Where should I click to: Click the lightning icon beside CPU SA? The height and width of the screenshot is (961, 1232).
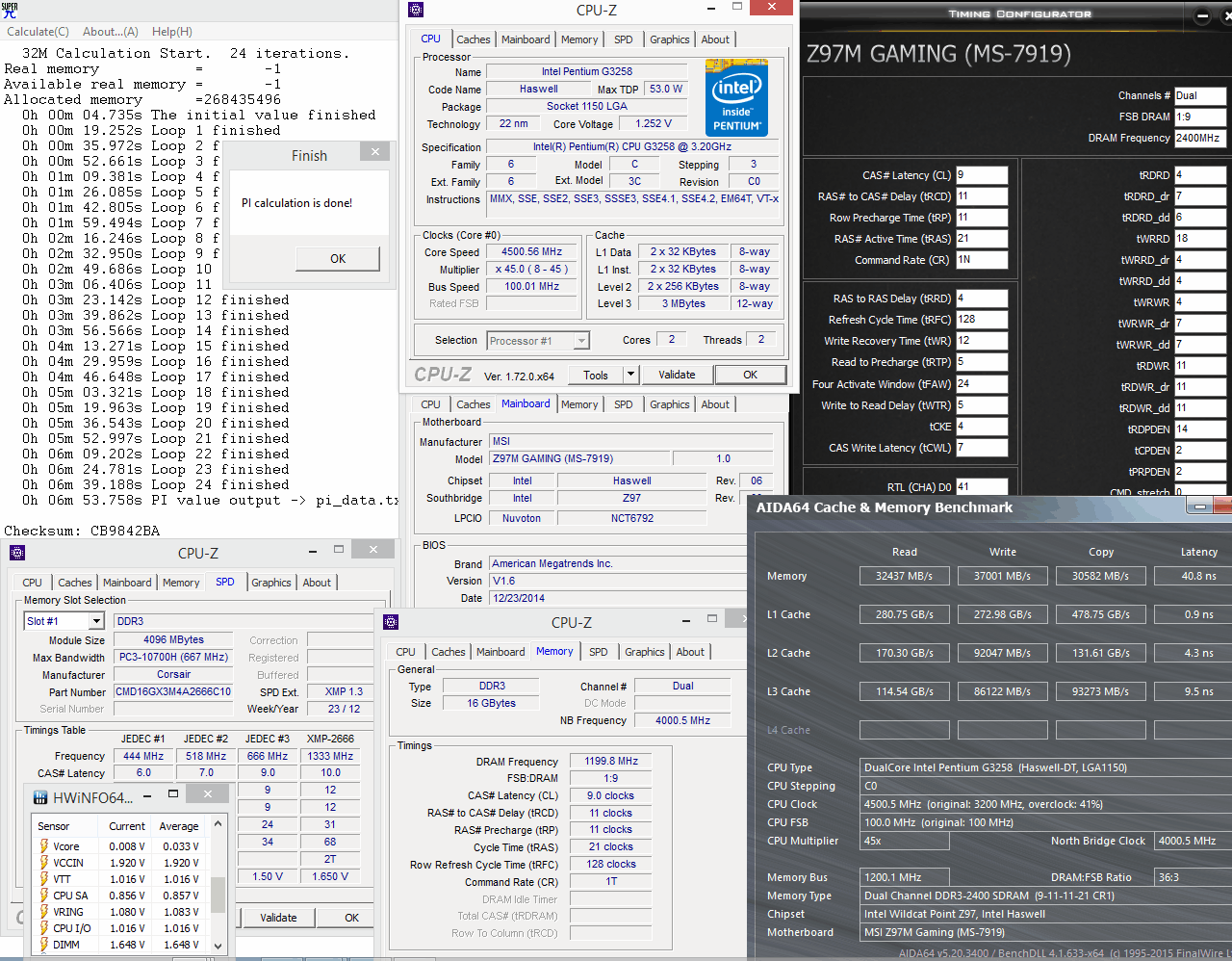(x=43, y=896)
